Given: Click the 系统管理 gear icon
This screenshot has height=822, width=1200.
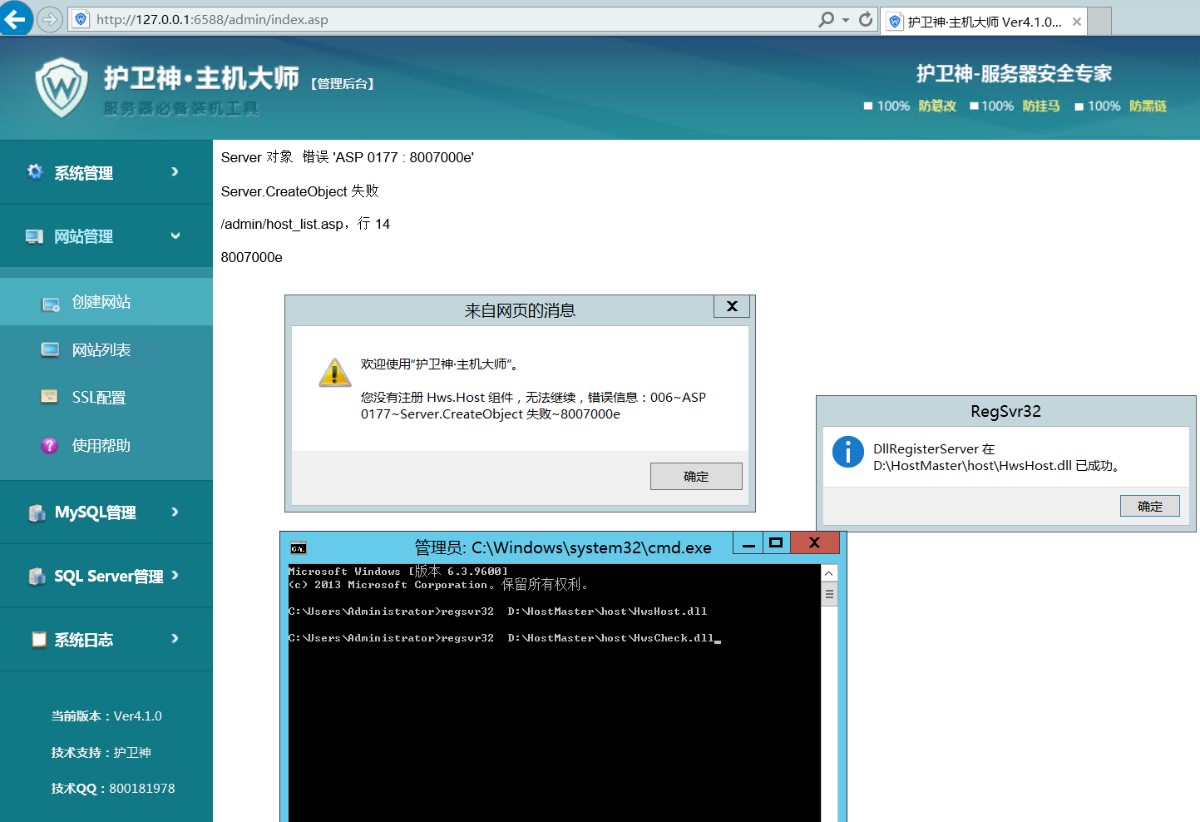Looking at the screenshot, I should pos(35,172).
